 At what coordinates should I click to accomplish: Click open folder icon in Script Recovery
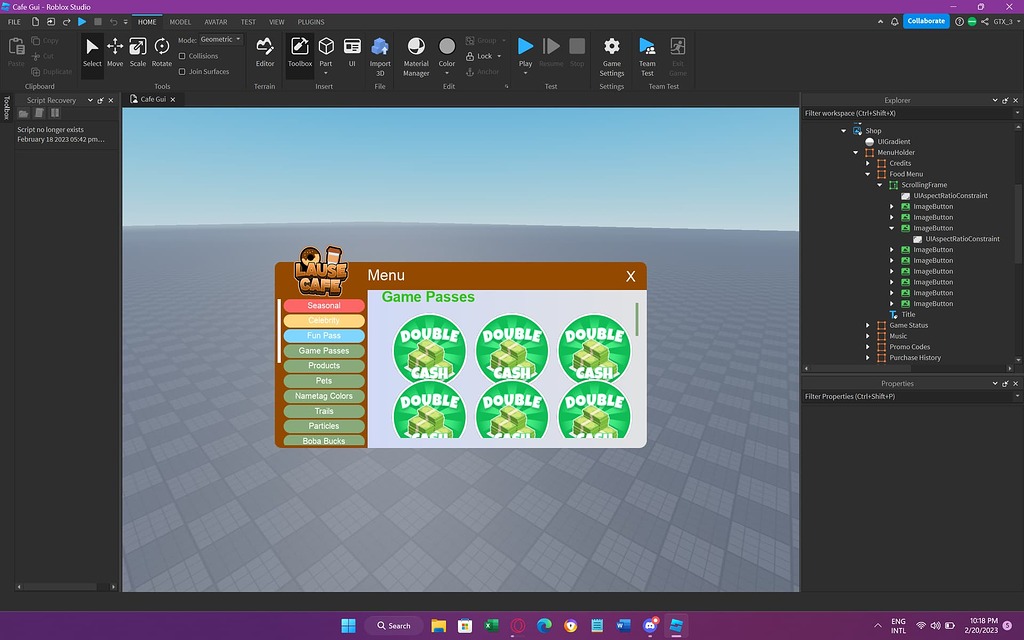pos(24,114)
